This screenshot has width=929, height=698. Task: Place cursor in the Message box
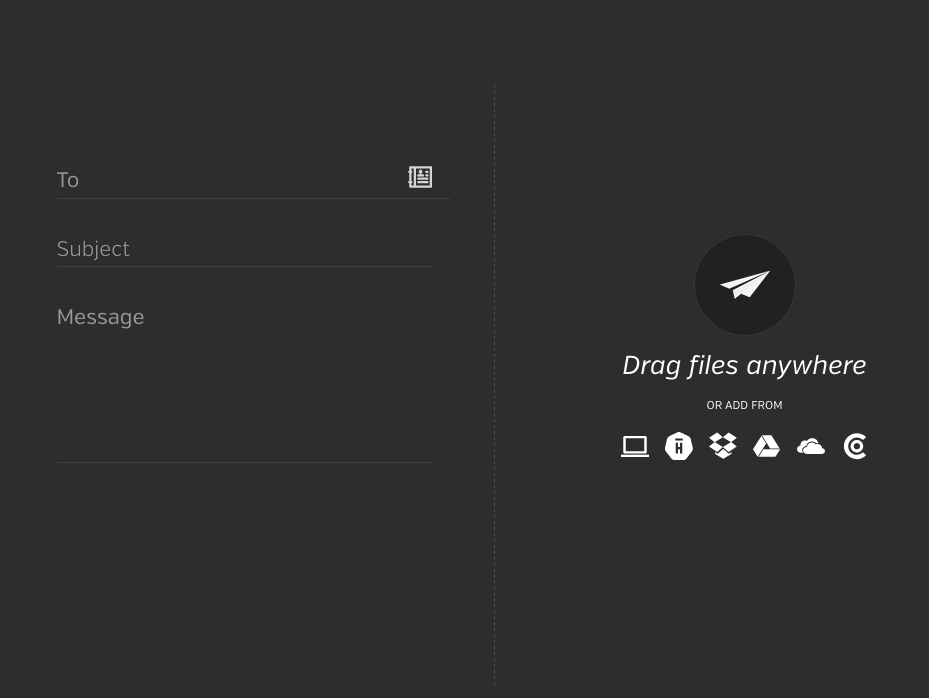point(244,379)
